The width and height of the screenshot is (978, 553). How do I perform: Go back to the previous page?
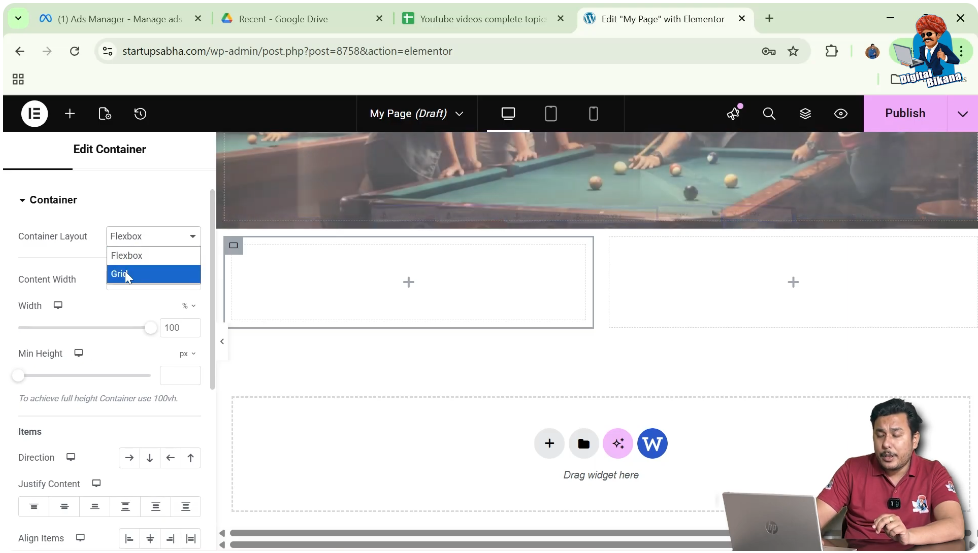point(20,51)
